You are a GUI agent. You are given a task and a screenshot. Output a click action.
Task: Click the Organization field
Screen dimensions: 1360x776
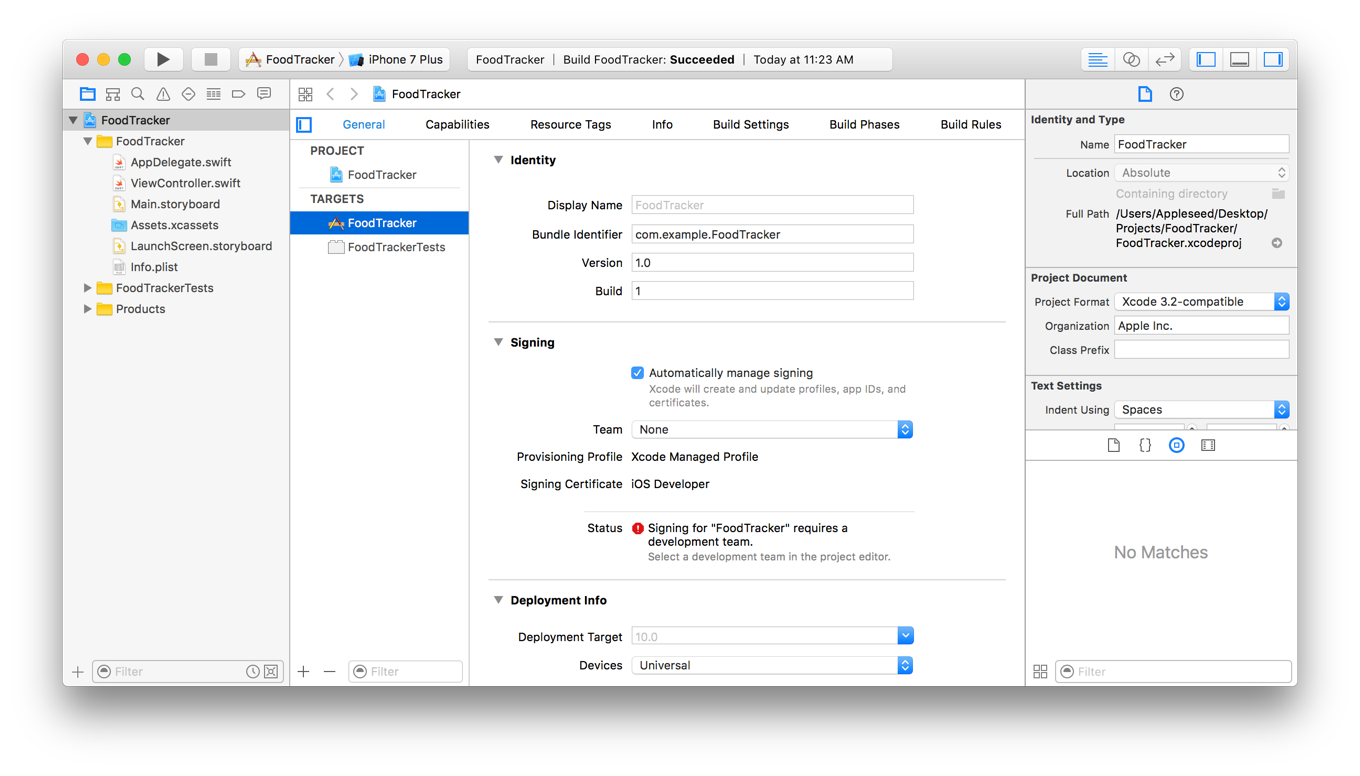point(1201,326)
